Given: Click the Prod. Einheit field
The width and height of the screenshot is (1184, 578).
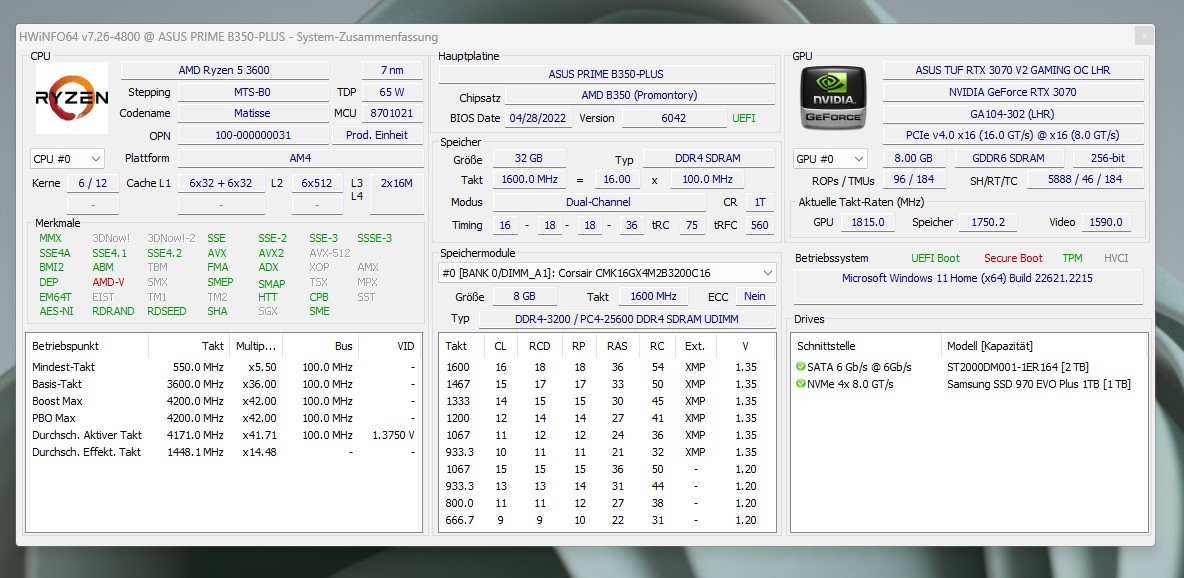Looking at the screenshot, I should (377, 135).
